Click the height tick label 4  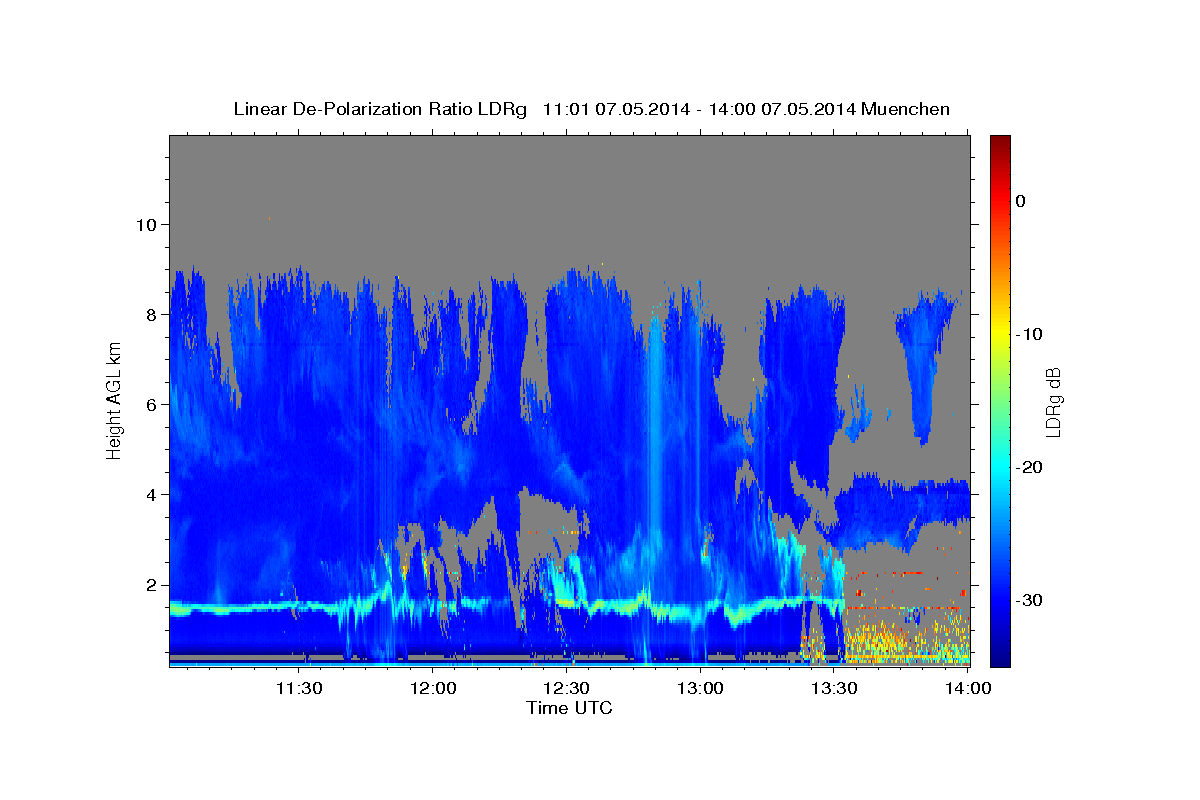[x=152, y=494]
